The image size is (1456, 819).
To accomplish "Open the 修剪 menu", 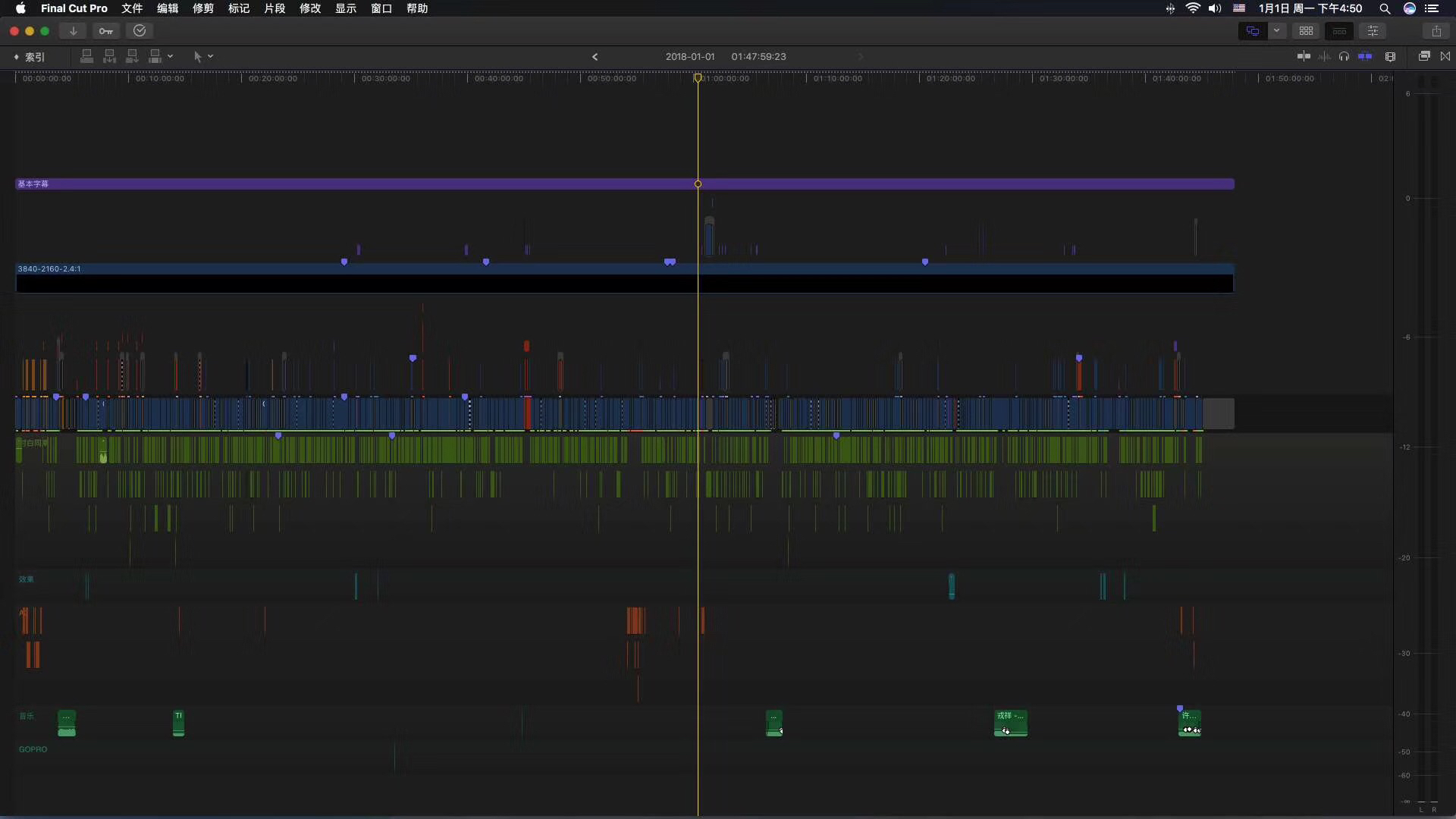I will [x=202, y=8].
